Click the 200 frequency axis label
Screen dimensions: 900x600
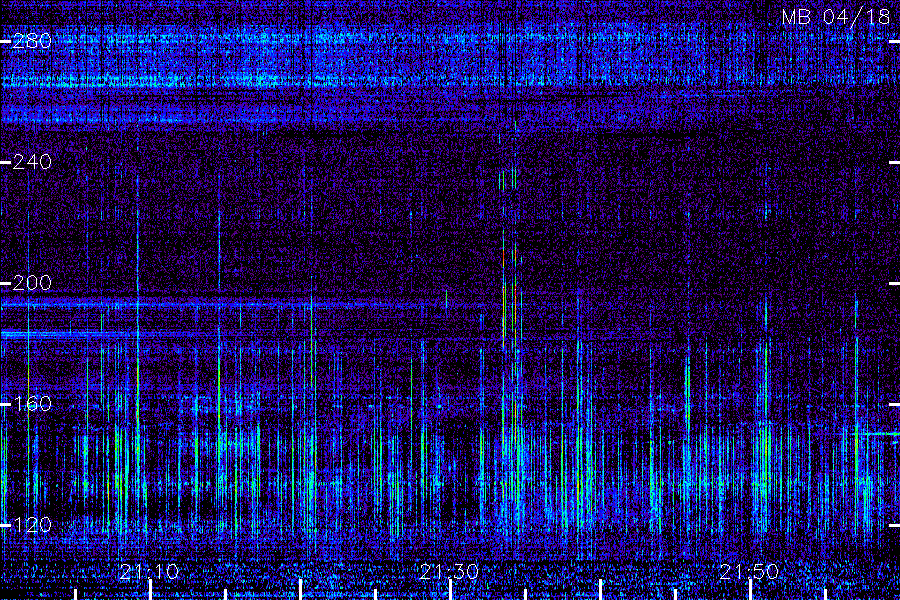[x=32, y=283]
